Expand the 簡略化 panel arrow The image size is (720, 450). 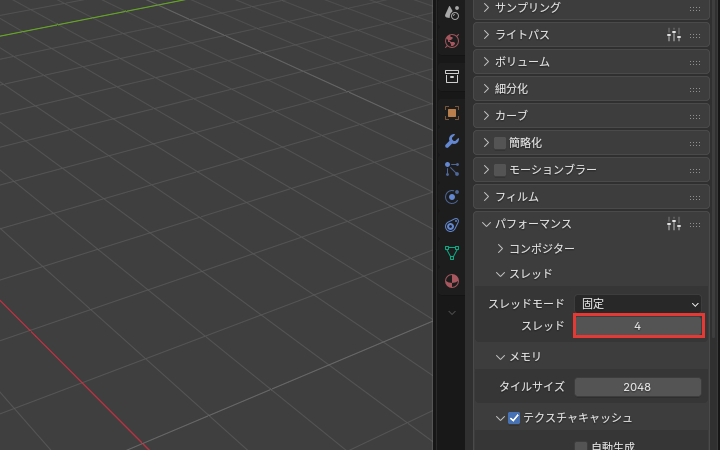[486, 142]
